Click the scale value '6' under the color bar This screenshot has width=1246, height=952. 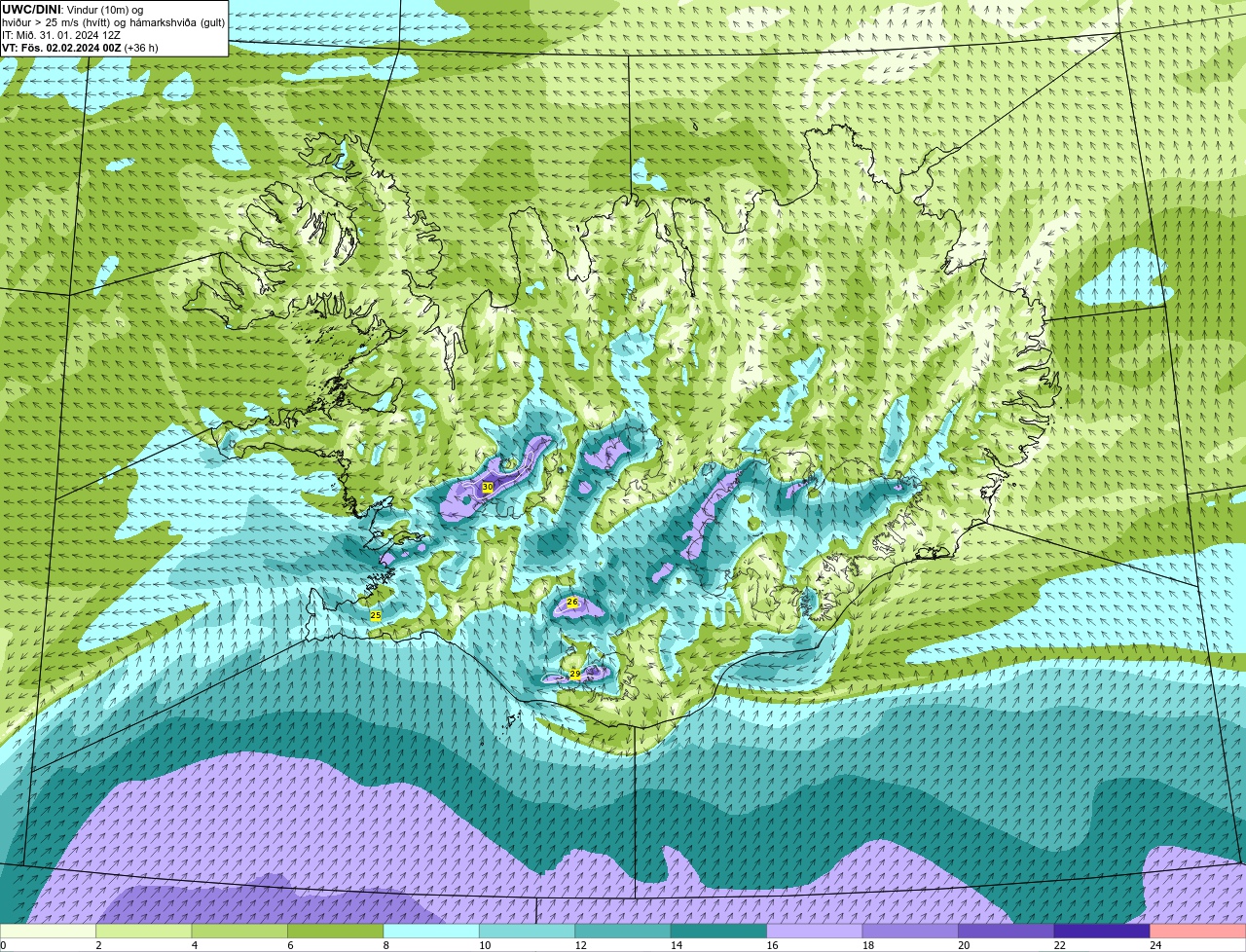pyautogui.click(x=289, y=945)
